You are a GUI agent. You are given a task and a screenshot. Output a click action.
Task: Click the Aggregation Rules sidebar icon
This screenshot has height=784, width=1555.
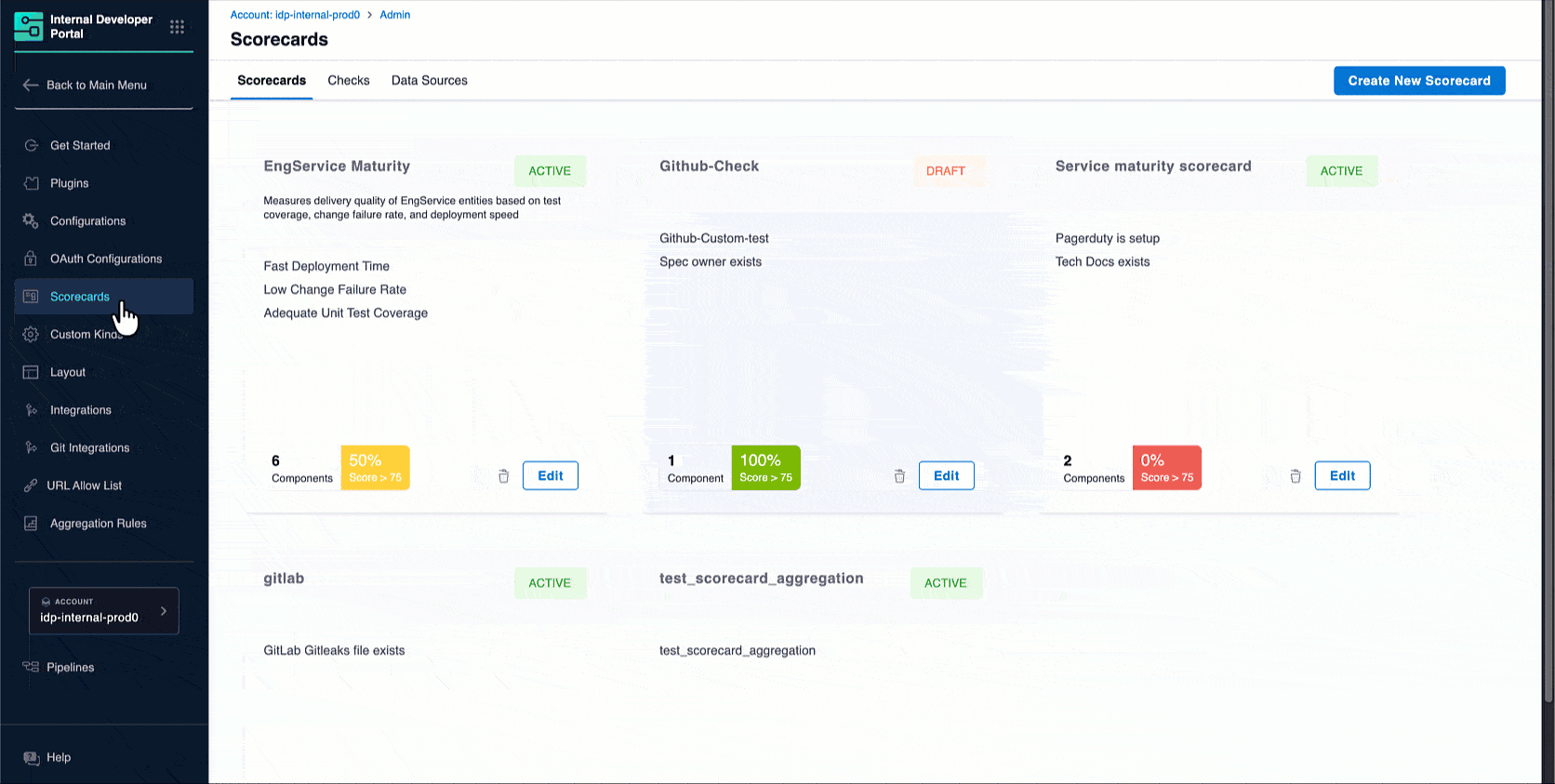[x=31, y=524]
